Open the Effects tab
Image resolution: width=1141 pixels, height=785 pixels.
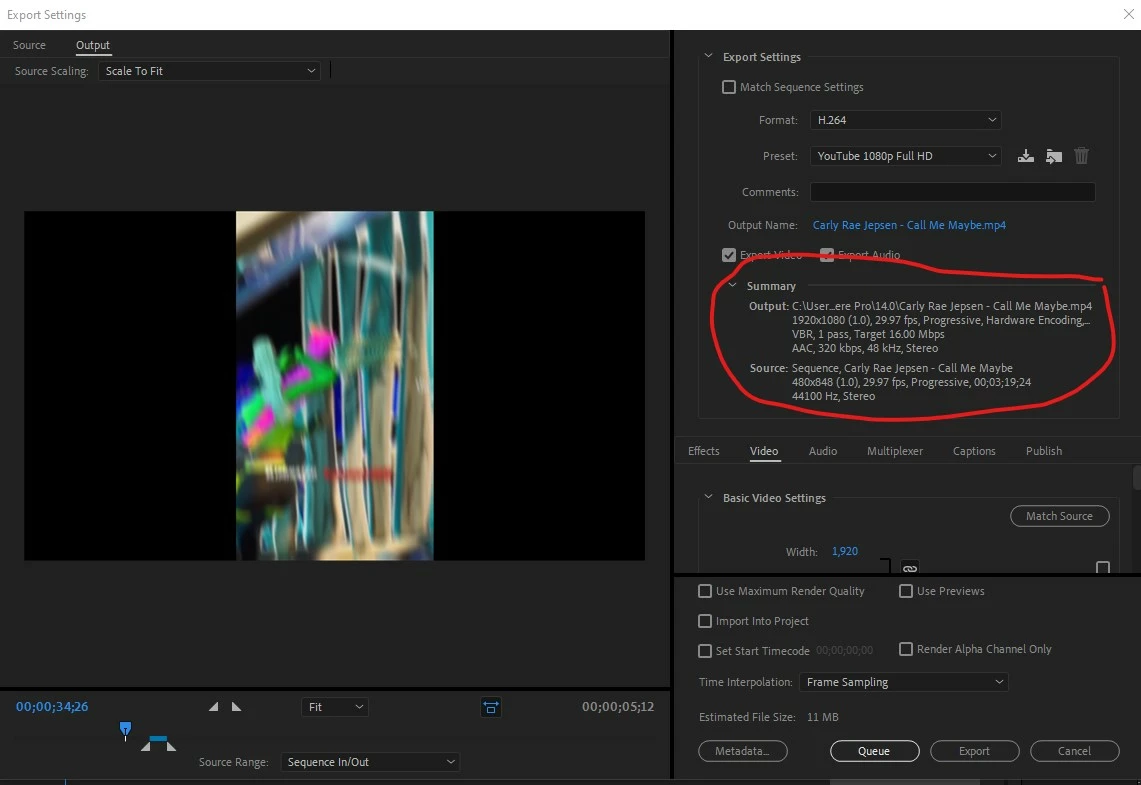tap(703, 451)
